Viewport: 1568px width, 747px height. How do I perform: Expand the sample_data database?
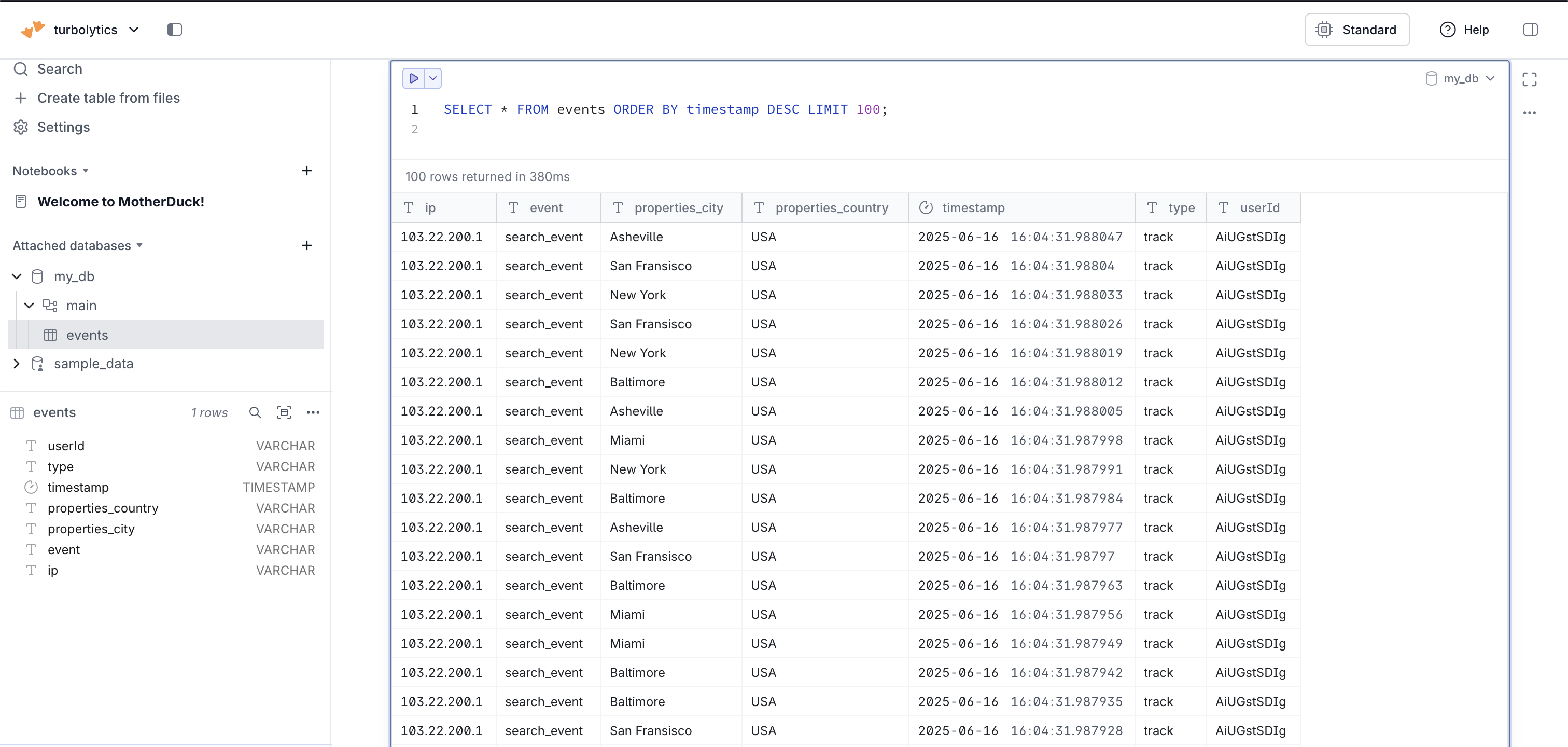[17, 364]
